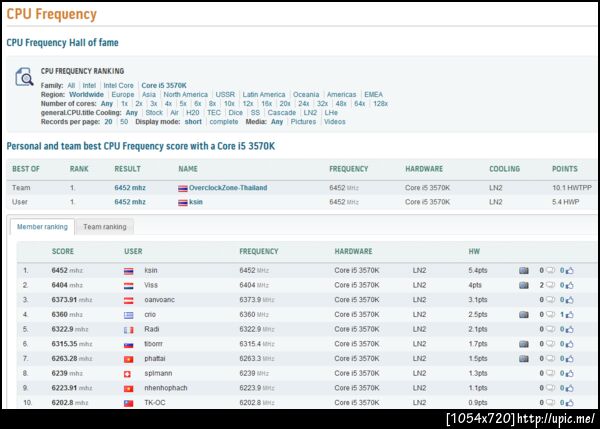Filter media by Pictures
Image resolution: width=600 pixels, height=429 pixels.
303,122
